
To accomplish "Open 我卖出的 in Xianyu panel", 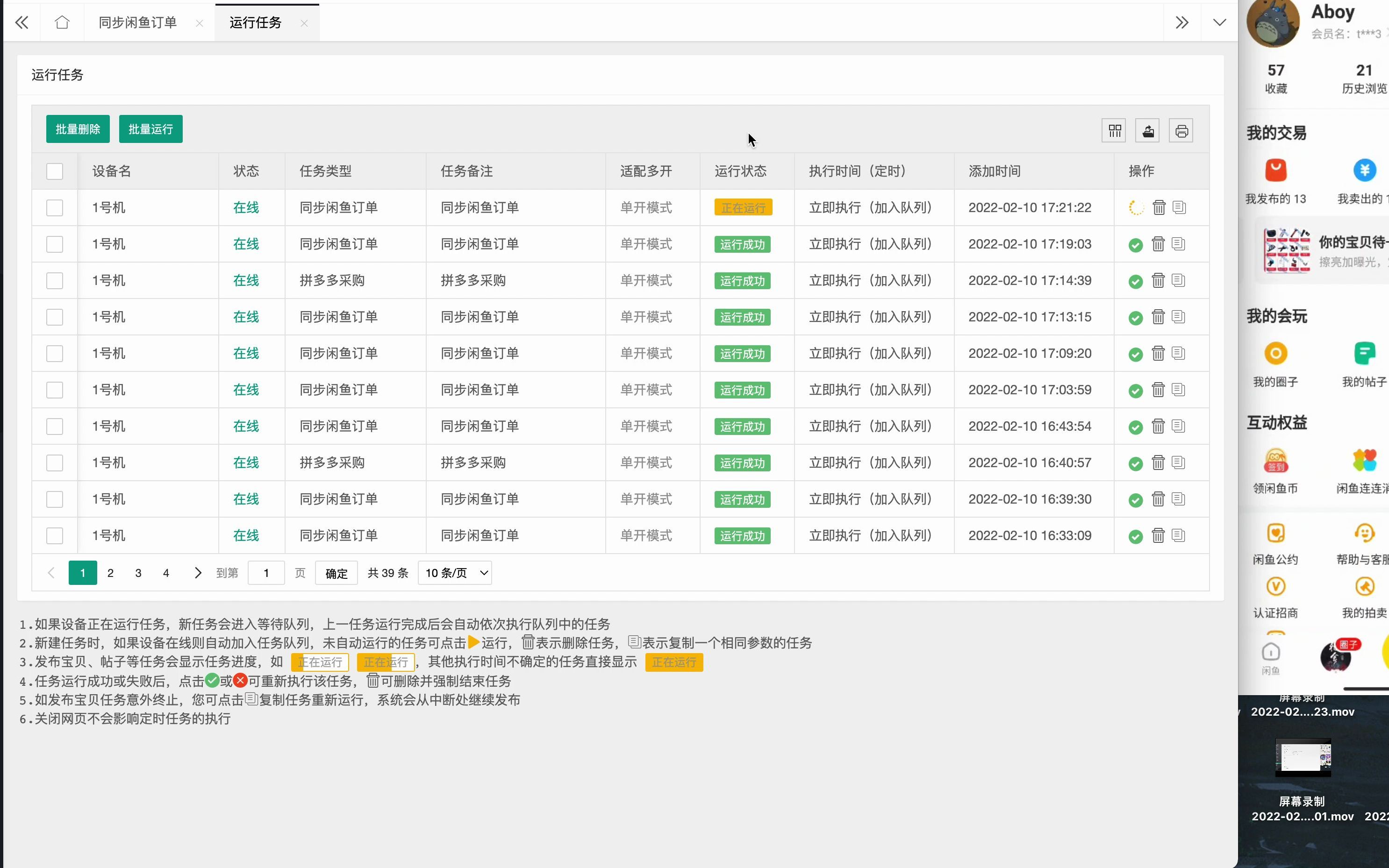I will pyautogui.click(x=1364, y=182).
